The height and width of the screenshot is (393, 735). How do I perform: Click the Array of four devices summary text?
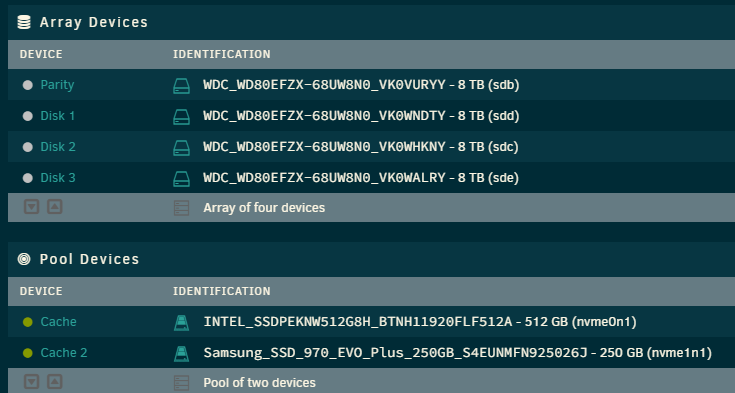[x=264, y=208]
